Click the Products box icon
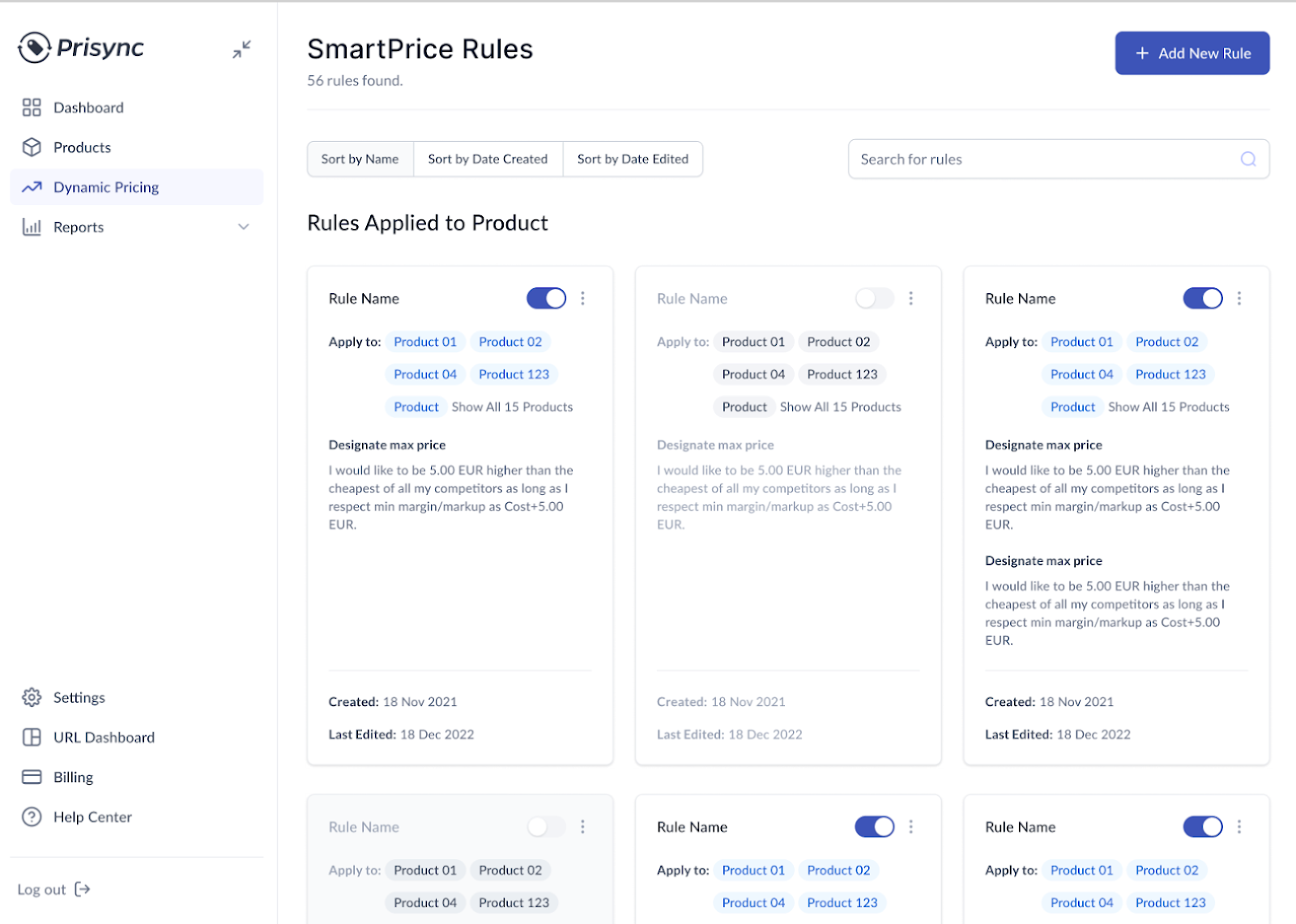1296x924 pixels. (32, 147)
